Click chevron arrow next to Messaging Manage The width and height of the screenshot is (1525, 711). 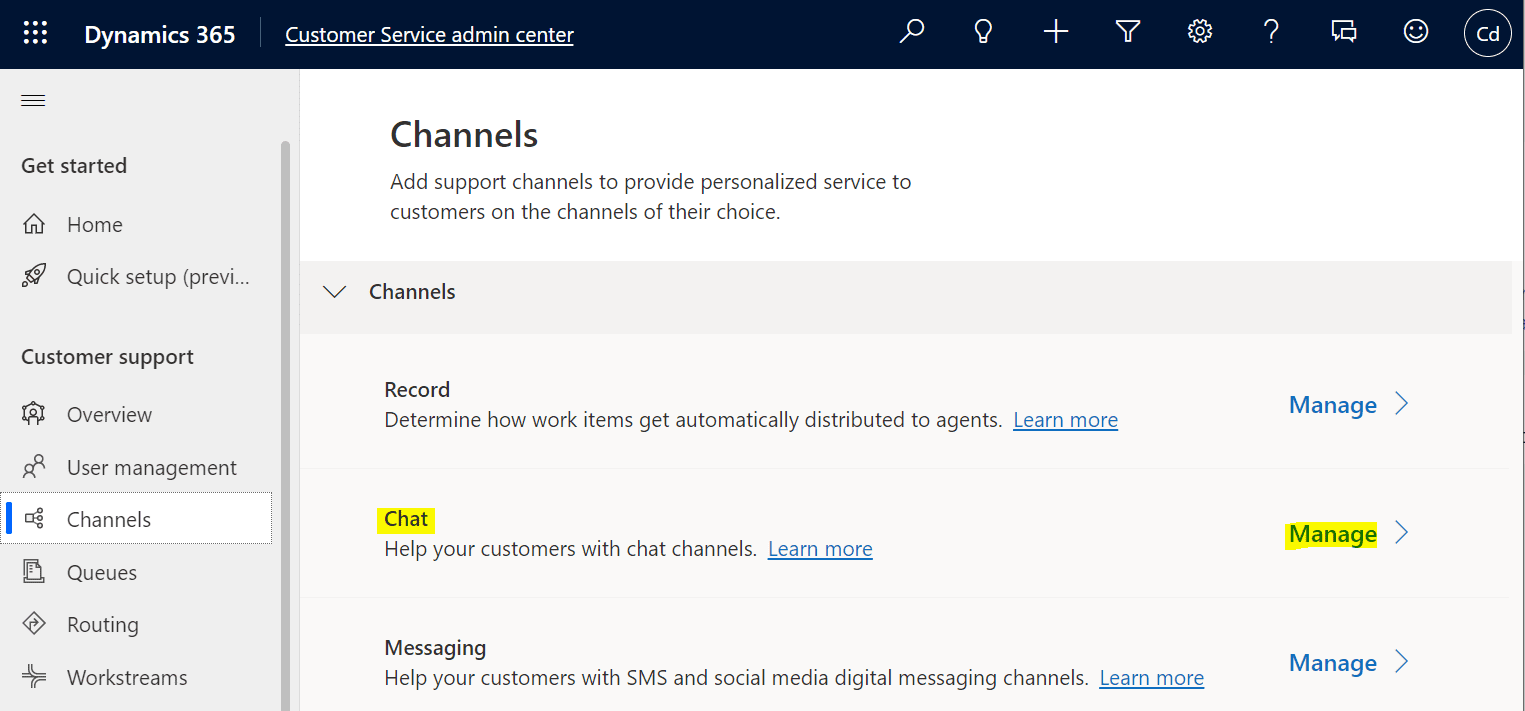point(1402,662)
